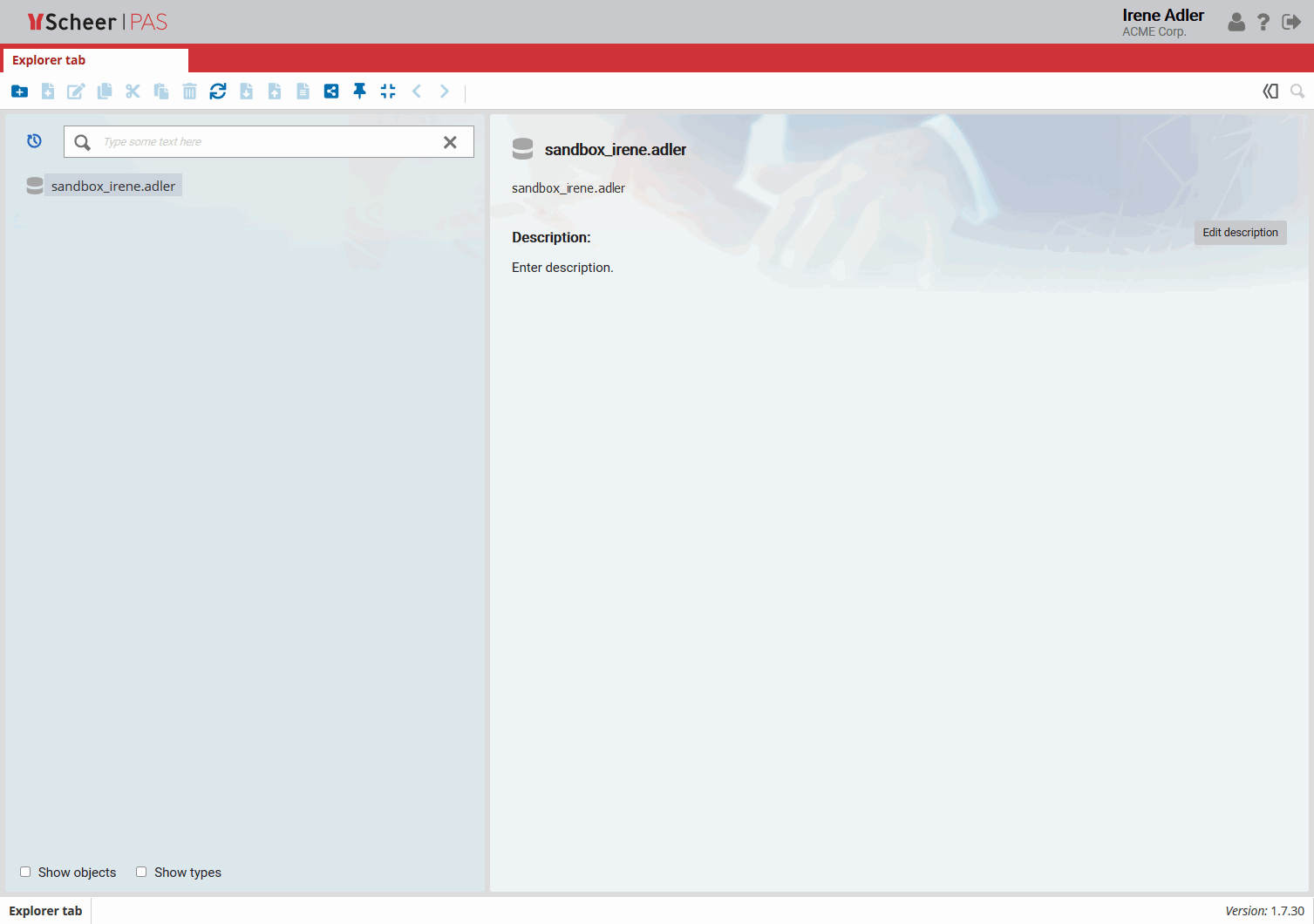Click the file upload arrow icon
The height and width of the screenshot is (924, 1314).
tap(275, 92)
